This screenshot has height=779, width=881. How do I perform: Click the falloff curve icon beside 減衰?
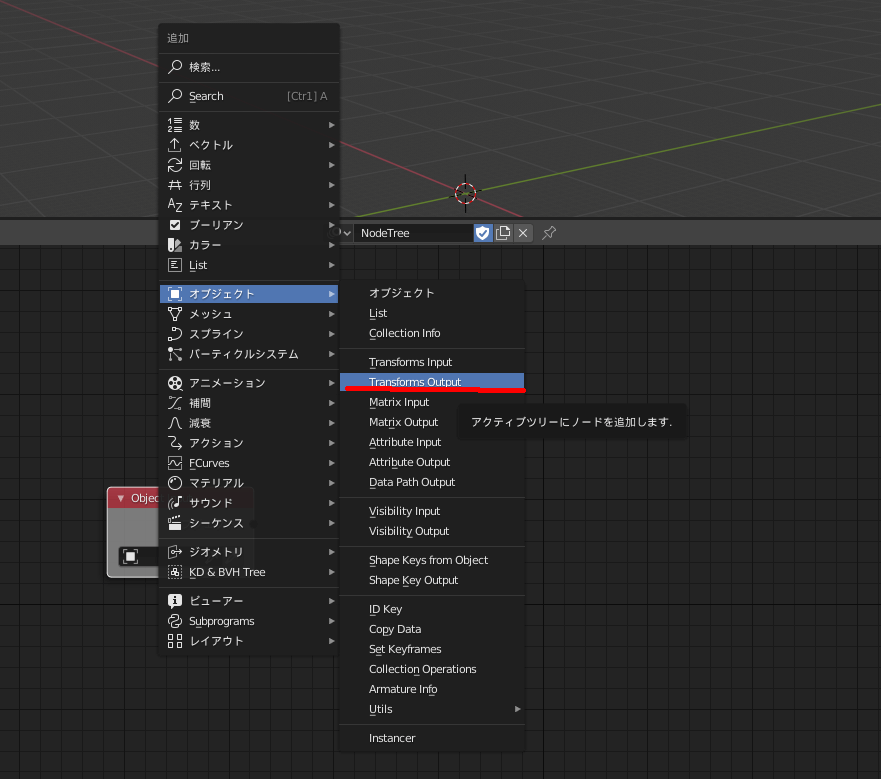point(175,423)
